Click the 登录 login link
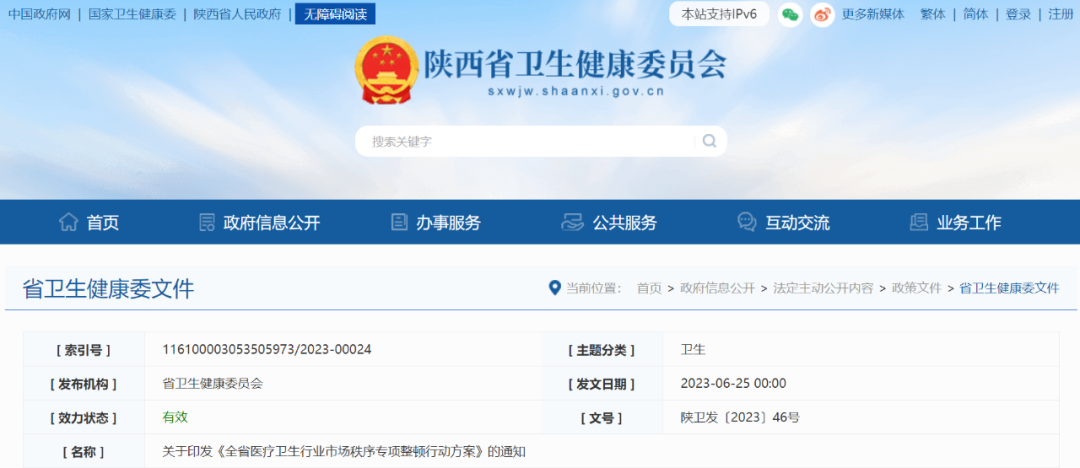This screenshot has height=468, width=1080. click(x=1018, y=14)
